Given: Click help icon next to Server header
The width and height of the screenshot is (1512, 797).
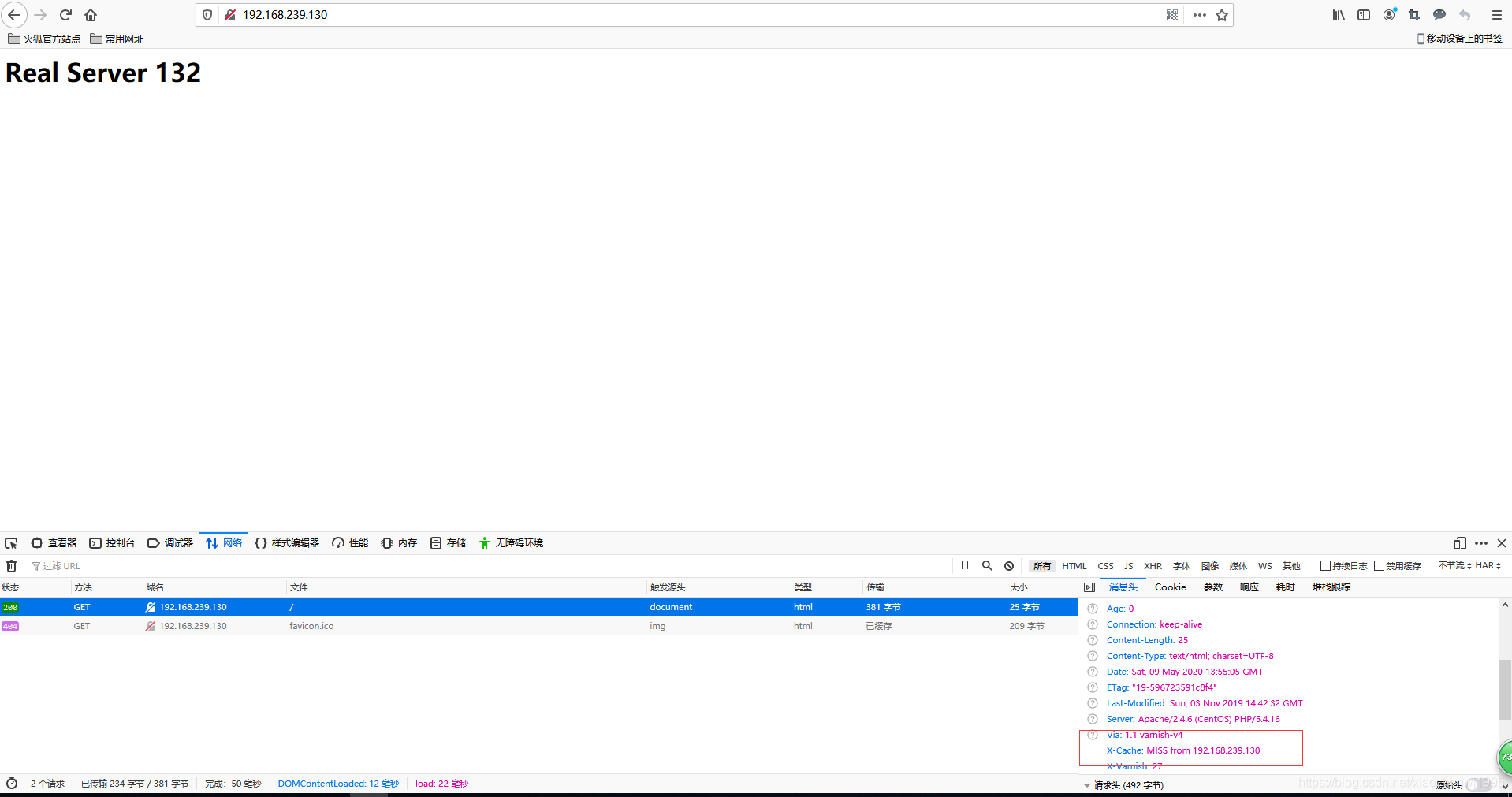Looking at the screenshot, I should point(1093,719).
